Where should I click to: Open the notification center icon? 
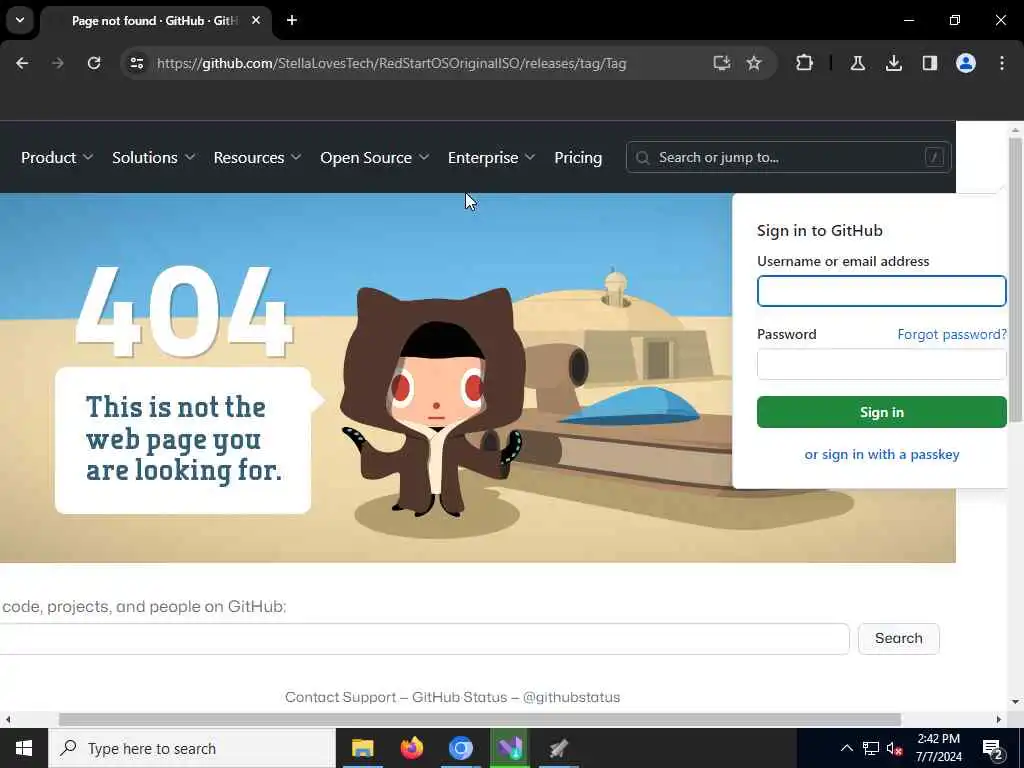993,749
